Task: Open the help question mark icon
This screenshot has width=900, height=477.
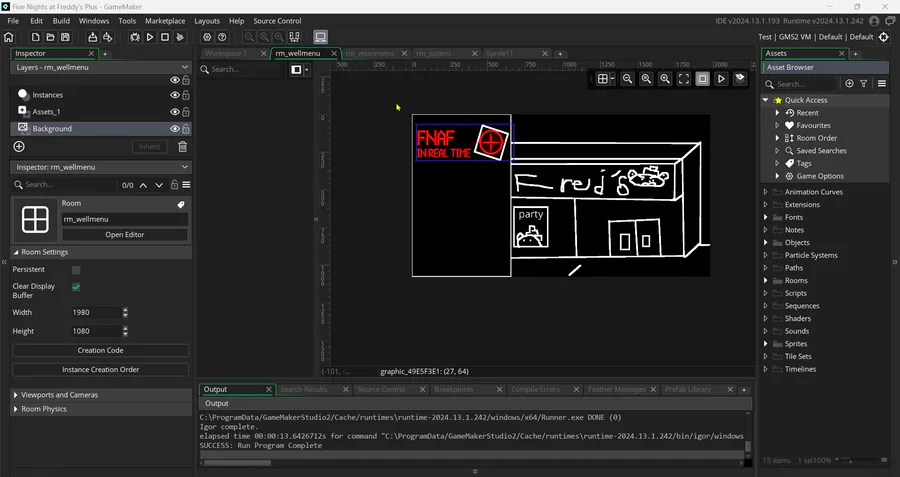Action: [x=222, y=37]
